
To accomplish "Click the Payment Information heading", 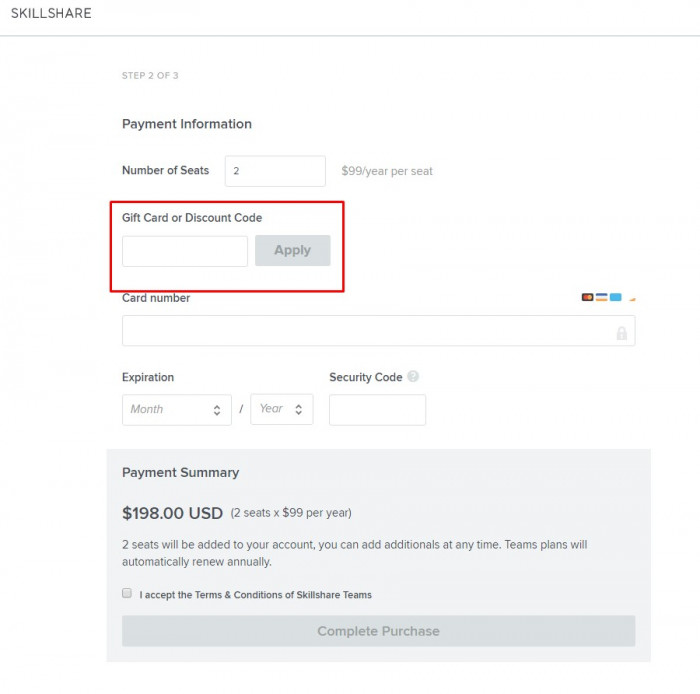I will pyautogui.click(x=187, y=124).
